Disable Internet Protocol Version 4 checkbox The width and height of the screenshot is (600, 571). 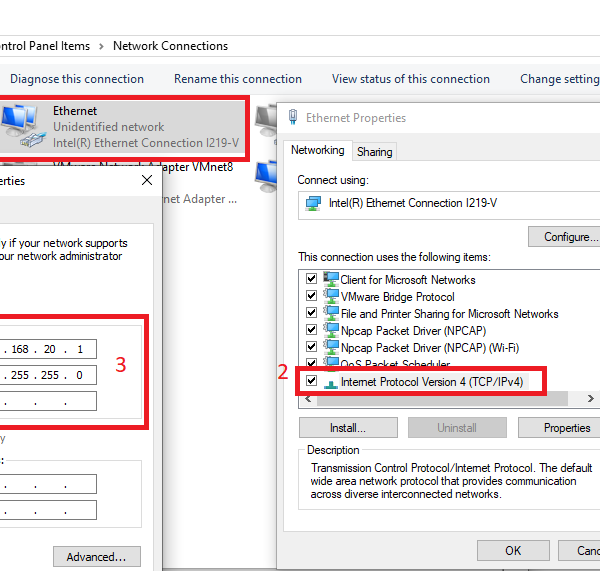coord(312,382)
